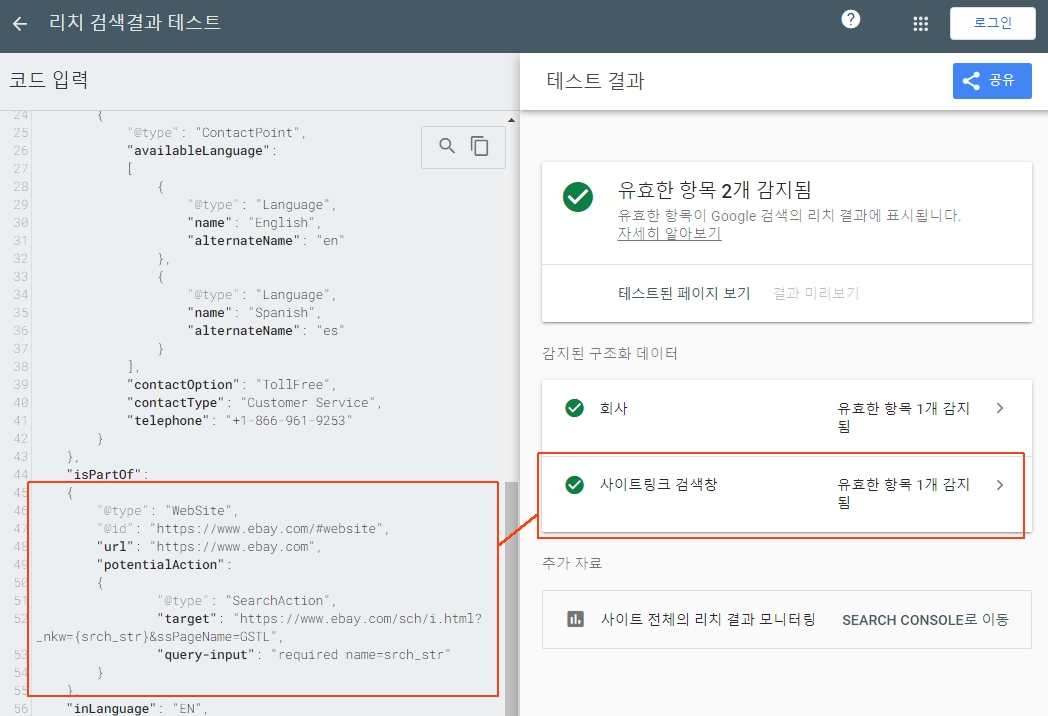Image resolution: width=1048 pixels, height=716 pixels.
Task: Click SEARCH CONSOLE로 이동 link
Action: pos(925,620)
